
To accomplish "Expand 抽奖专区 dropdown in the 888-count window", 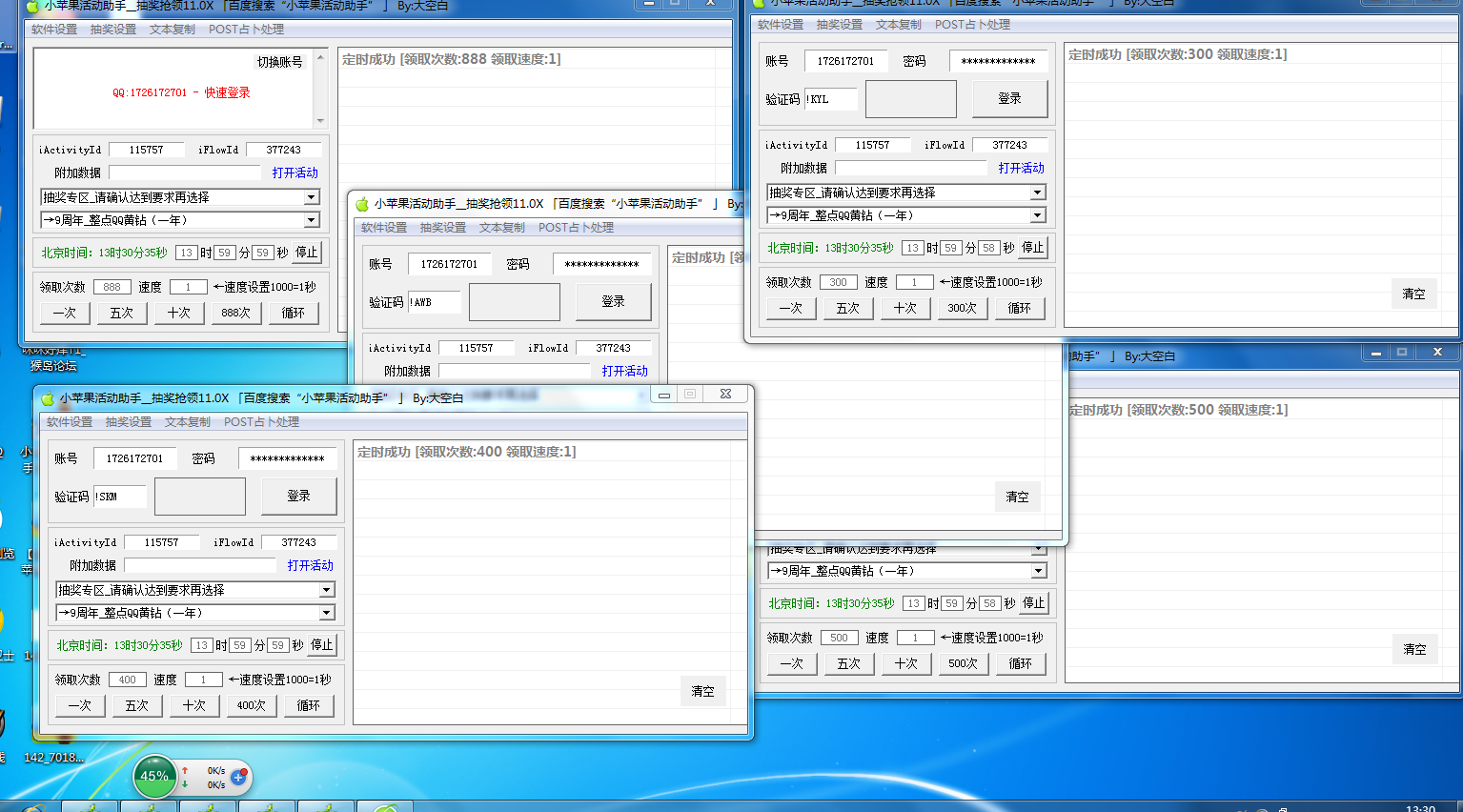I will pos(312,197).
